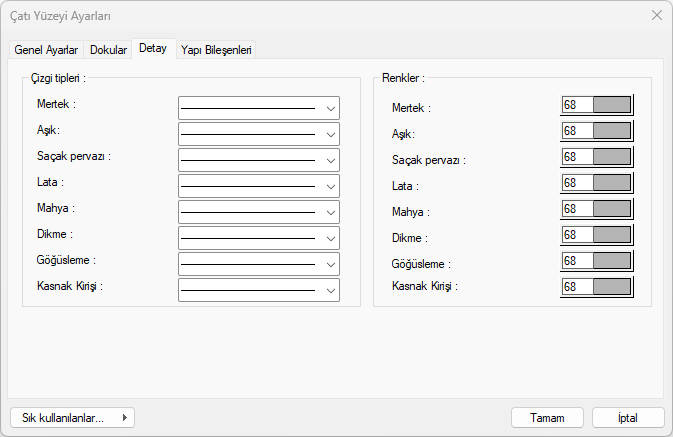673x437 pixels.
Task: Select the Yapı Bileşenleri tab
Action: click(x=217, y=49)
